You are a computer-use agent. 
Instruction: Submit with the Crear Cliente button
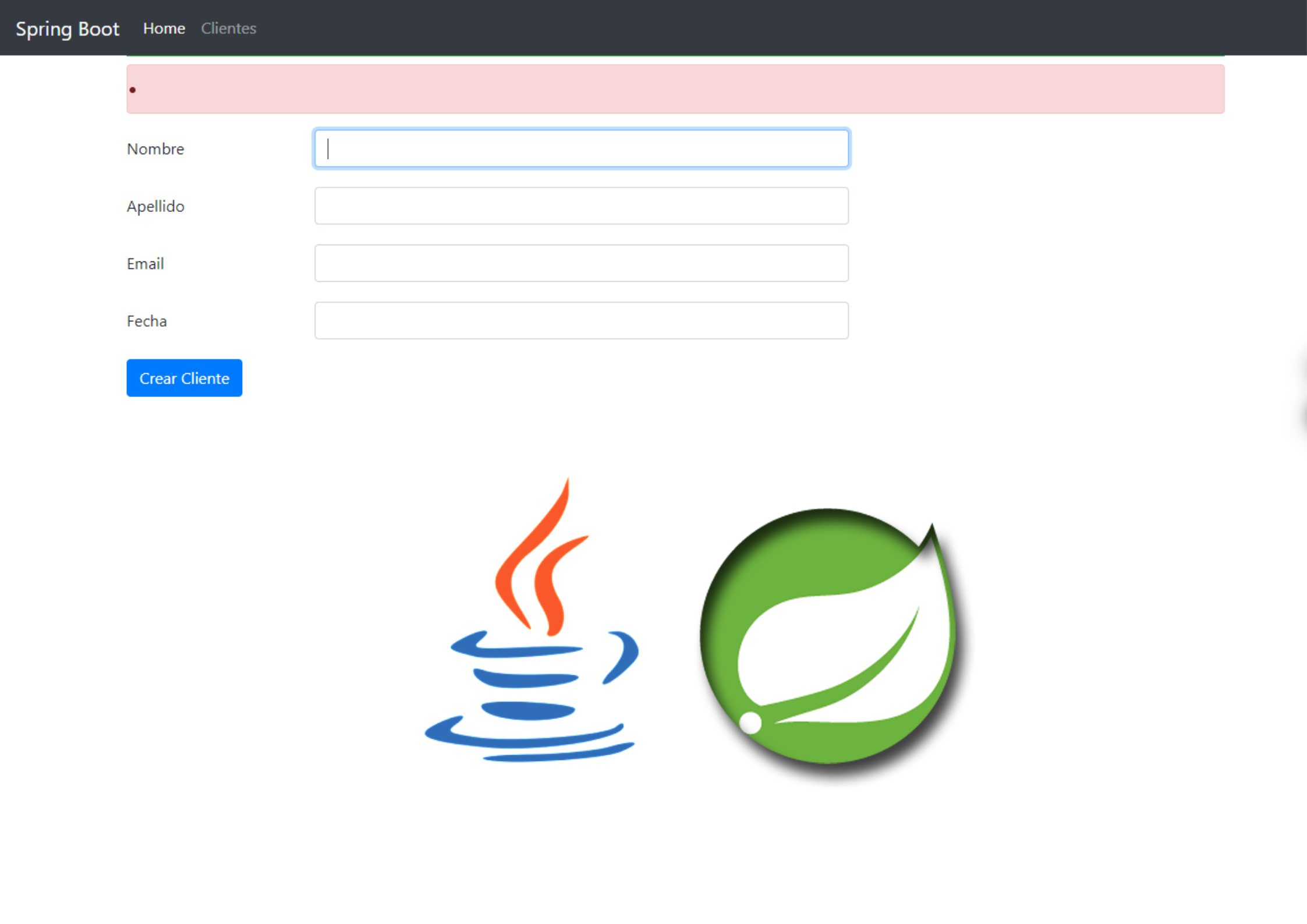pos(185,378)
